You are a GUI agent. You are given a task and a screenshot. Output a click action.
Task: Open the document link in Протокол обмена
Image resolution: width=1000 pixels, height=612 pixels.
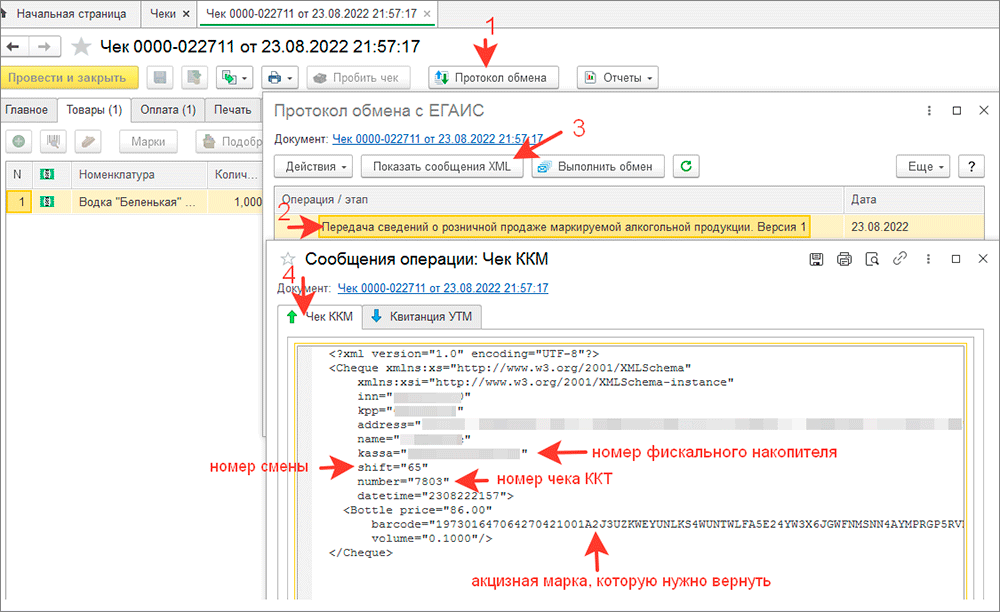438,139
